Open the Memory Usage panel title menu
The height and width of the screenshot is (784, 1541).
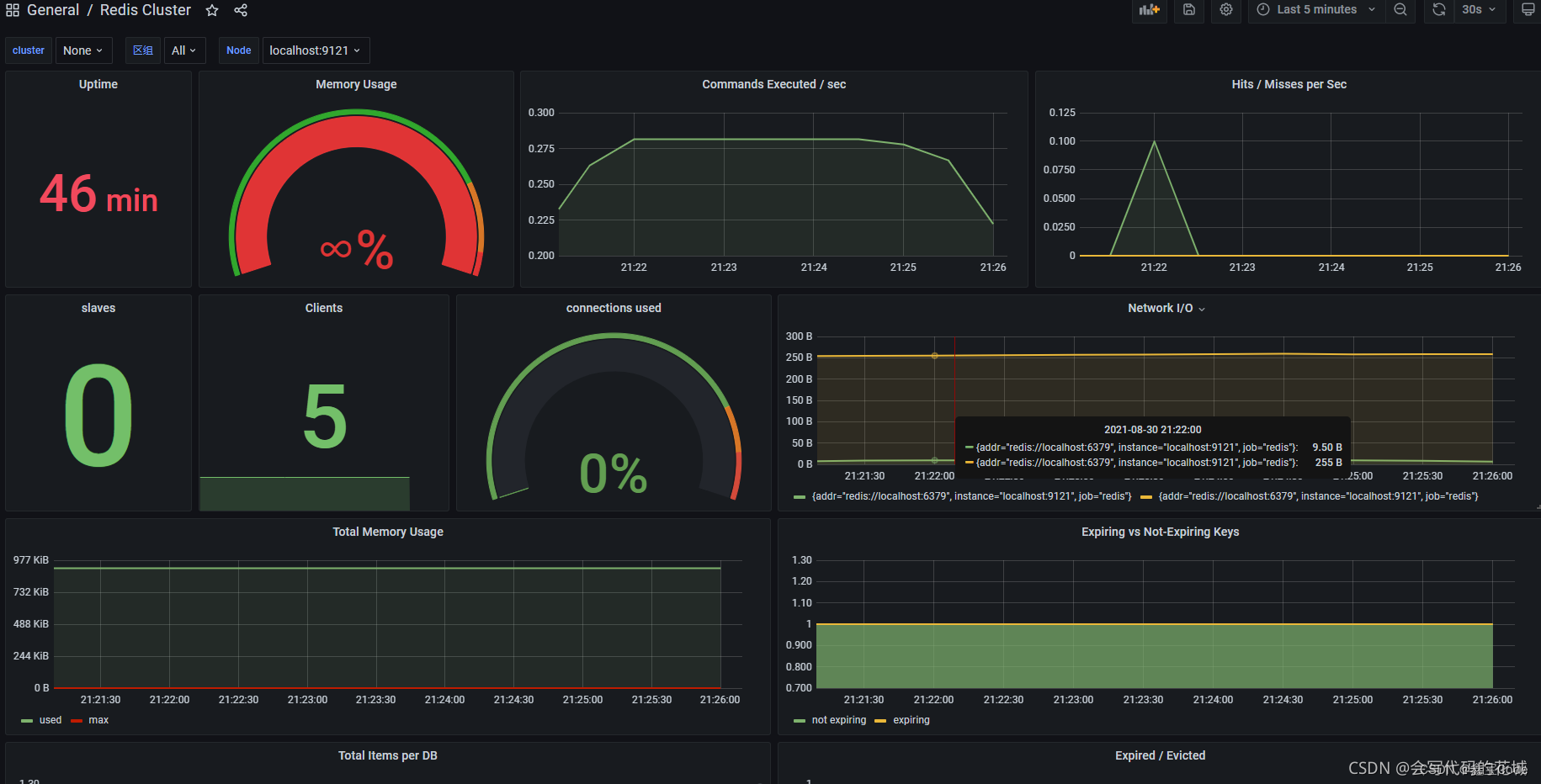point(356,84)
